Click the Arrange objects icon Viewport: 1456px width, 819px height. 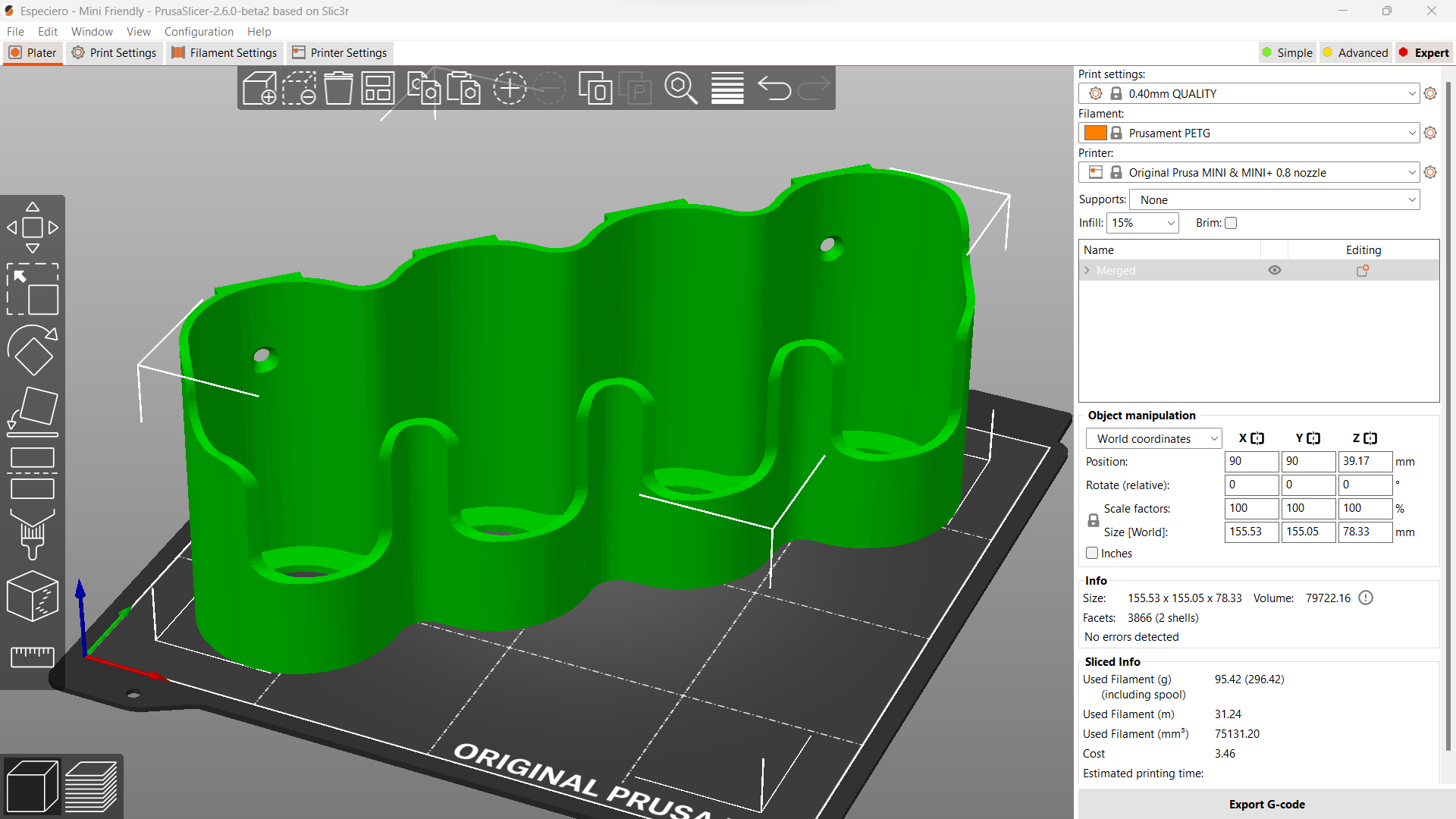click(378, 88)
